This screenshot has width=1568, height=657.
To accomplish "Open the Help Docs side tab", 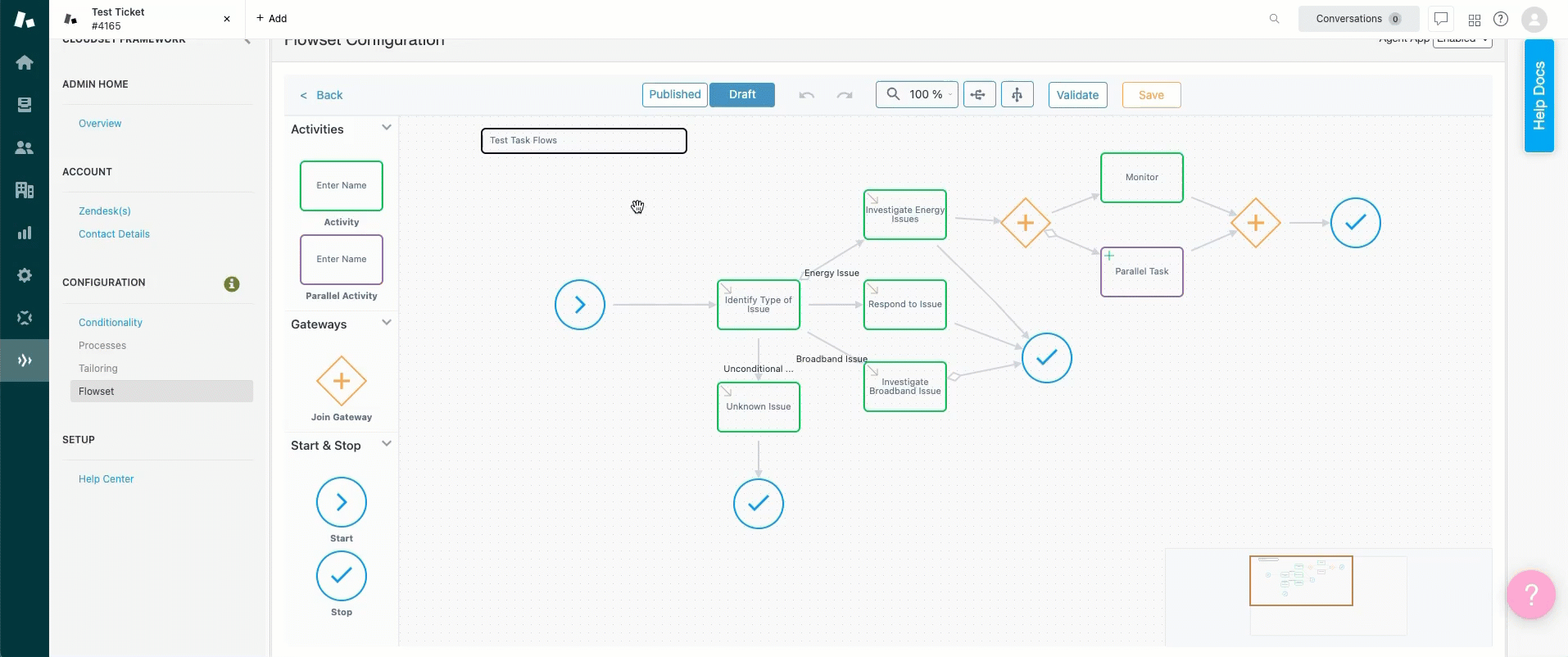I will [x=1539, y=96].
